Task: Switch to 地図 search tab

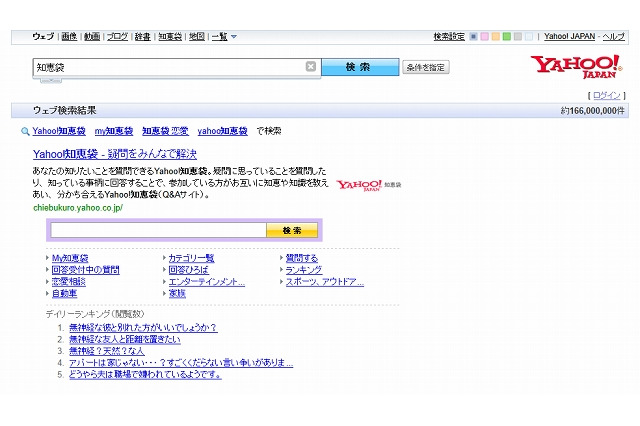Action: click(197, 36)
